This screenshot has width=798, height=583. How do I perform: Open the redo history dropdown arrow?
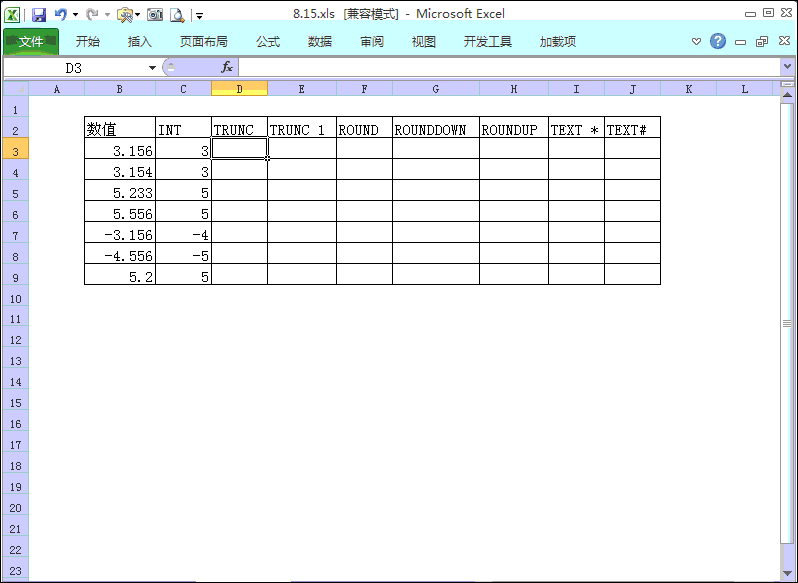[107, 15]
